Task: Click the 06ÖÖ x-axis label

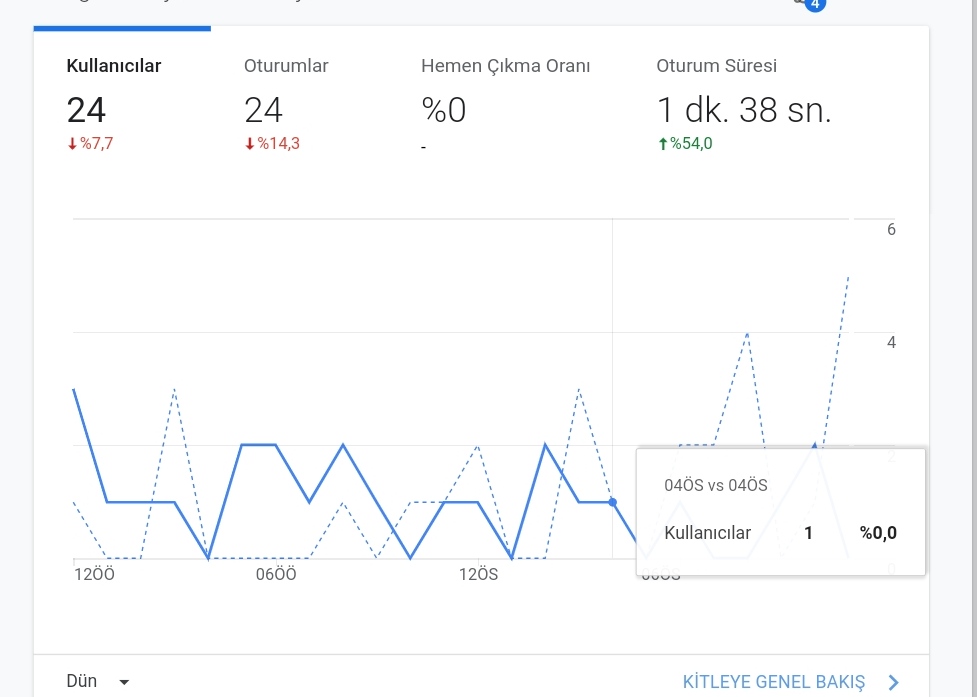Action: click(276, 574)
